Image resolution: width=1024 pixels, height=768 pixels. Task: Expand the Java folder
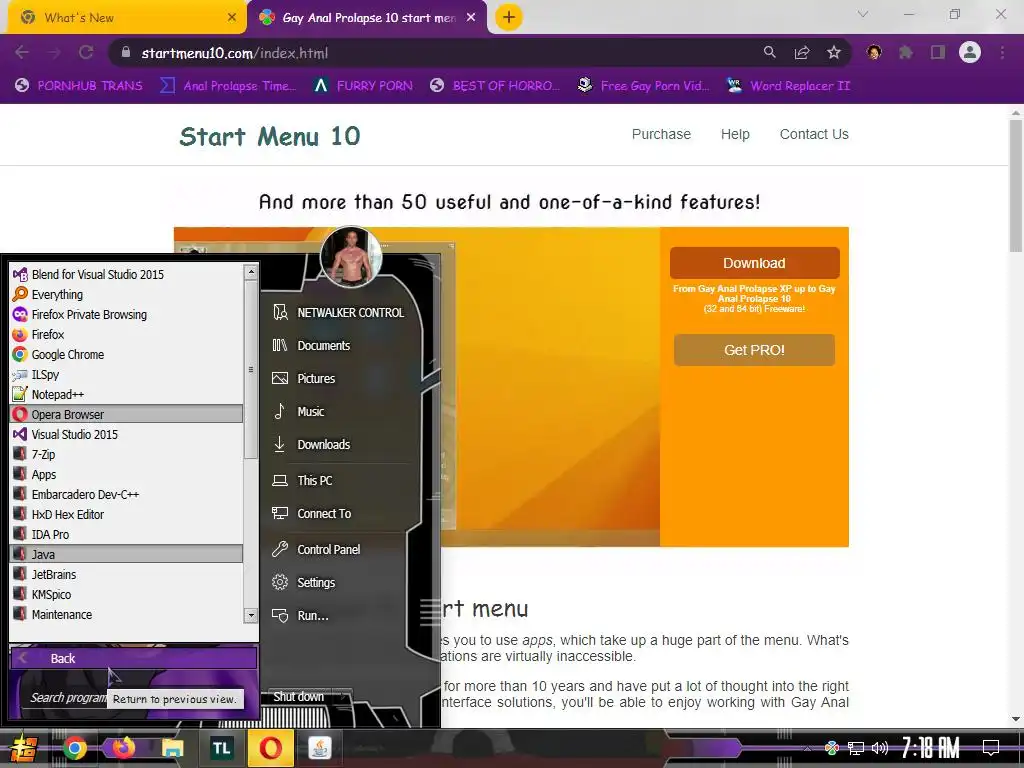[127, 554]
